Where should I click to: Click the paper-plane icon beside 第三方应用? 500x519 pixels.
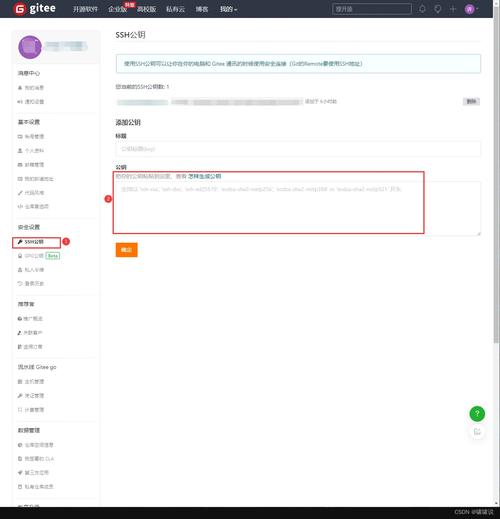[20, 473]
